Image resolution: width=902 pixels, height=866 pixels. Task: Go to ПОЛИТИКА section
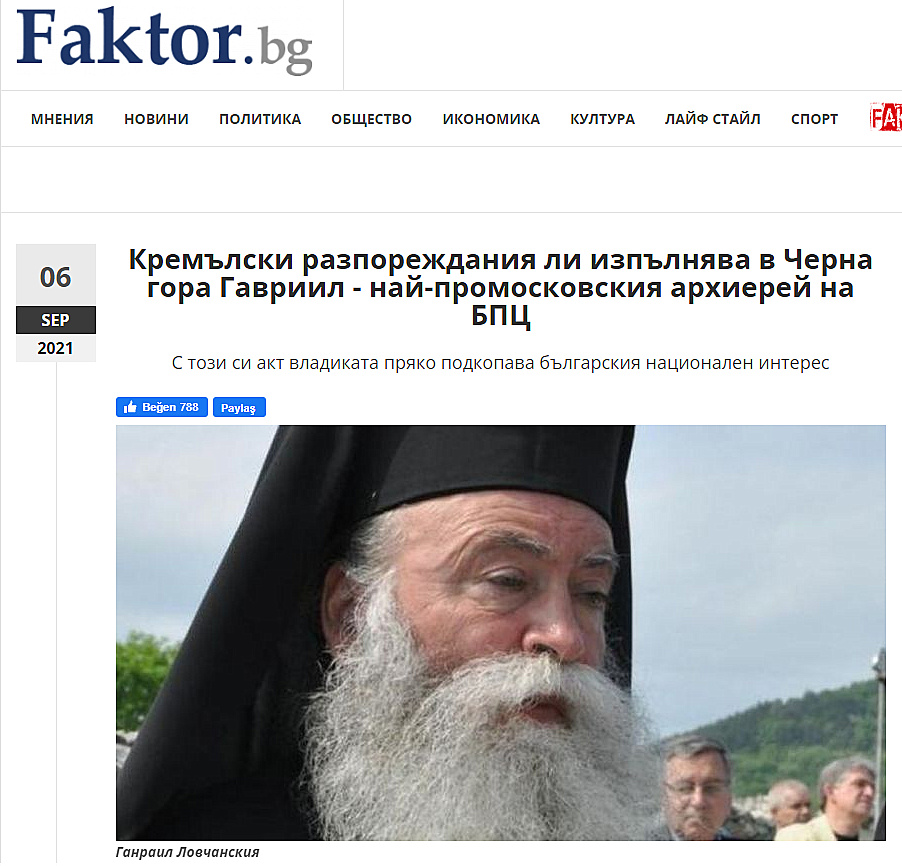[x=260, y=119]
